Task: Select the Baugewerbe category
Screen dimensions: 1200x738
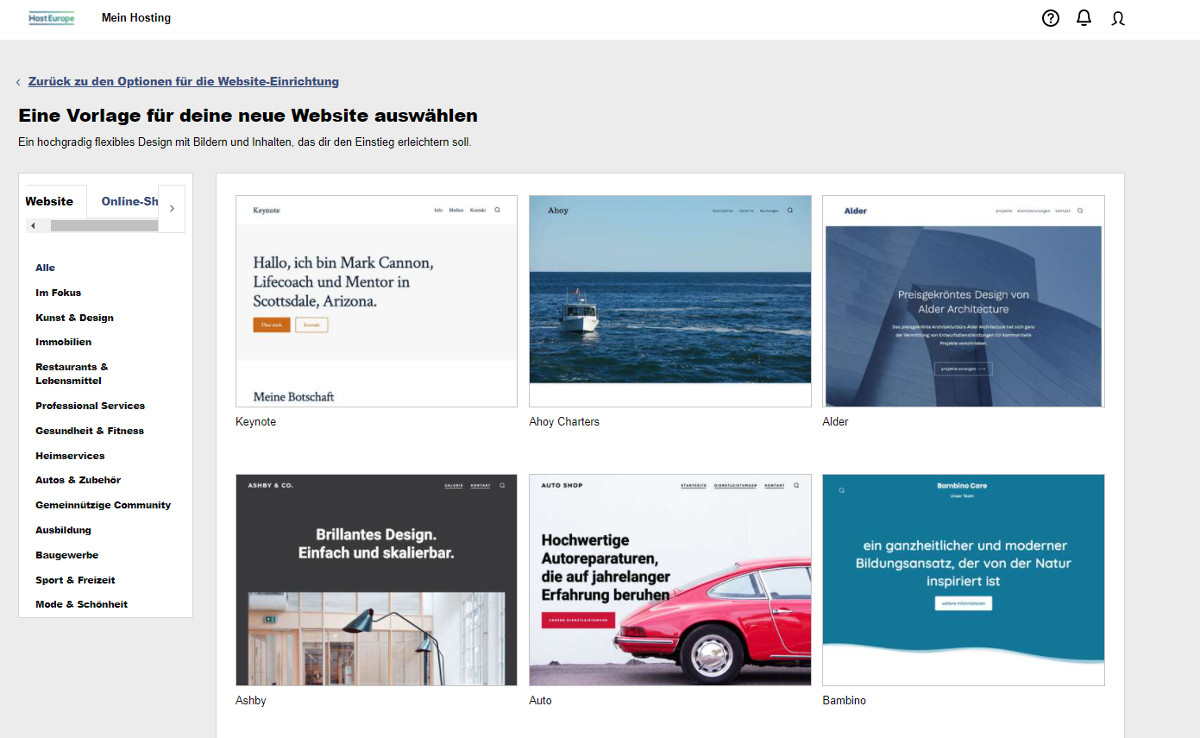Action: [x=67, y=555]
